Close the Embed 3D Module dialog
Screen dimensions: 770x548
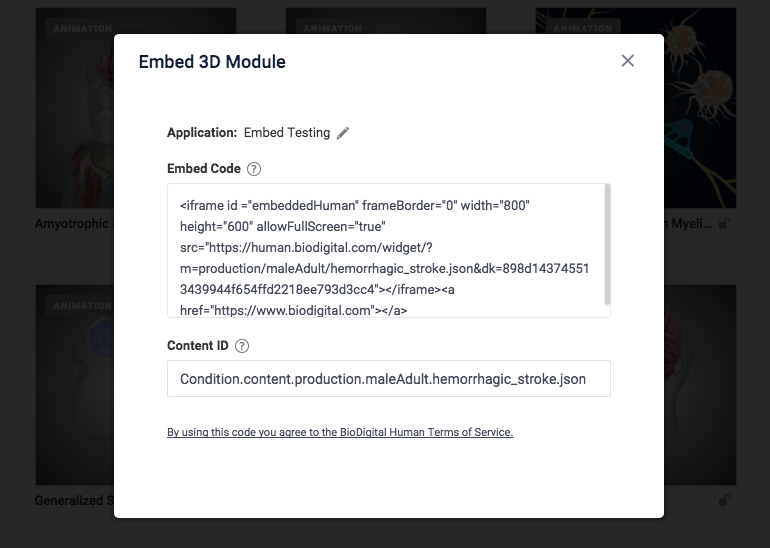[x=628, y=61]
